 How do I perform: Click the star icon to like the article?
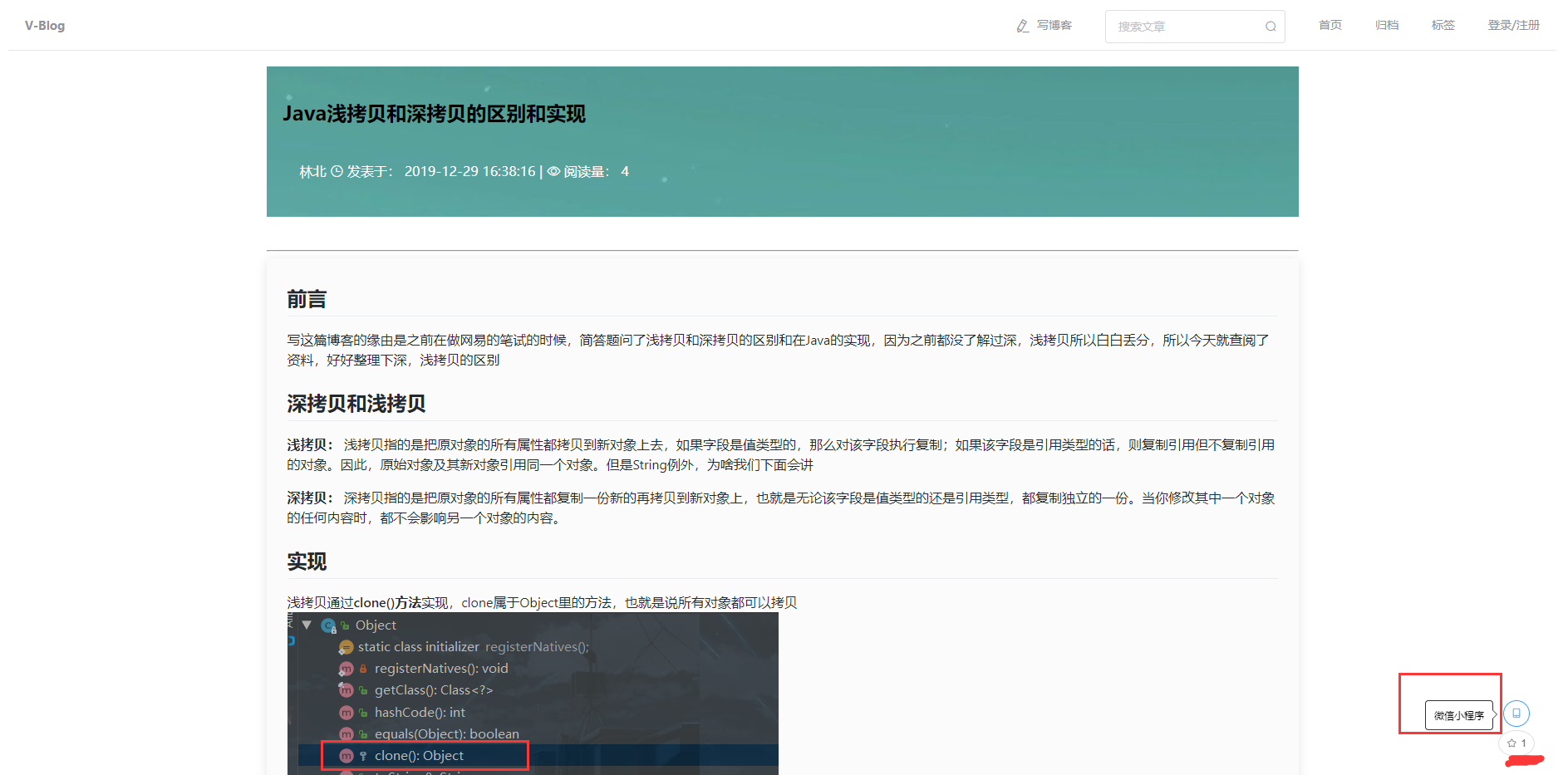(x=1512, y=743)
